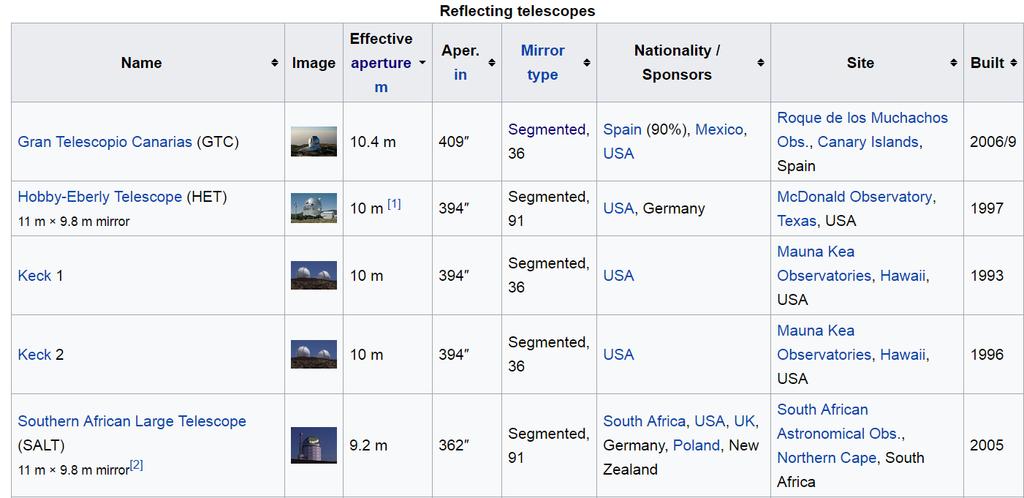Open Gran Telescopio Canarias link

(x=105, y=142)
